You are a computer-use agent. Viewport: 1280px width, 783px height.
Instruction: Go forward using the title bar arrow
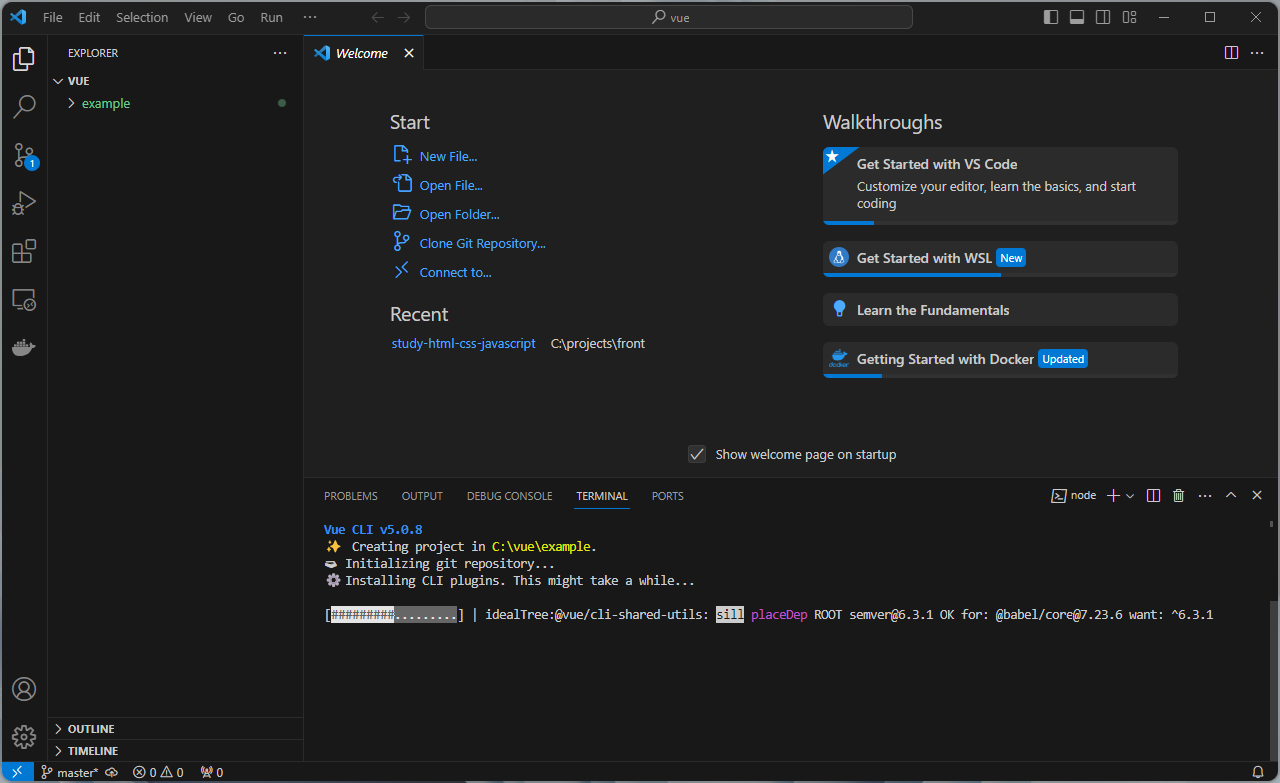pyautogui.click(x=403, y=17)
